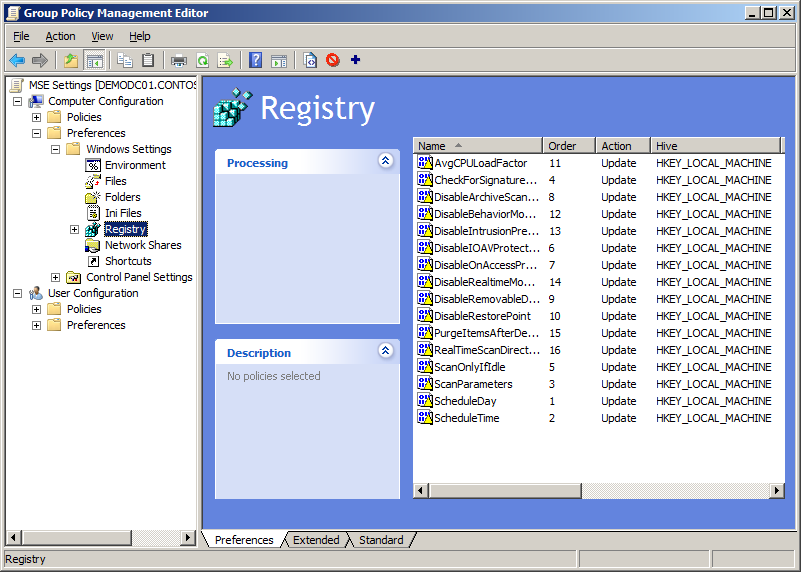Switch to the Extended tab
The width and height of the screenshot is (801, 572).
click(x=316, y=540)
